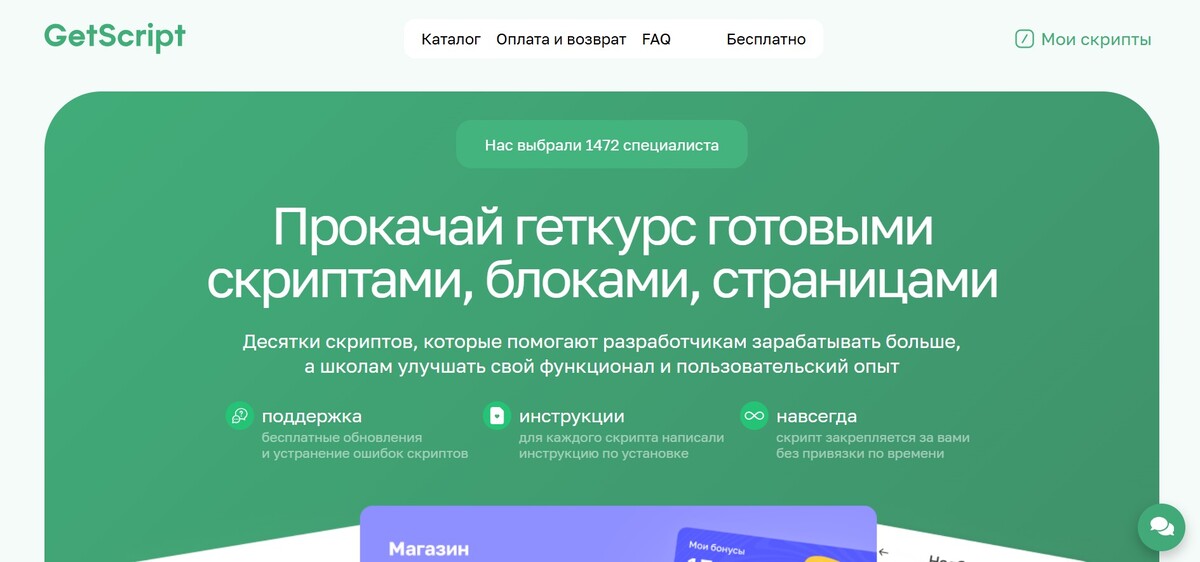Click the 'поддержка' feature title
The image size is (1200, 562).
(312, 416)
